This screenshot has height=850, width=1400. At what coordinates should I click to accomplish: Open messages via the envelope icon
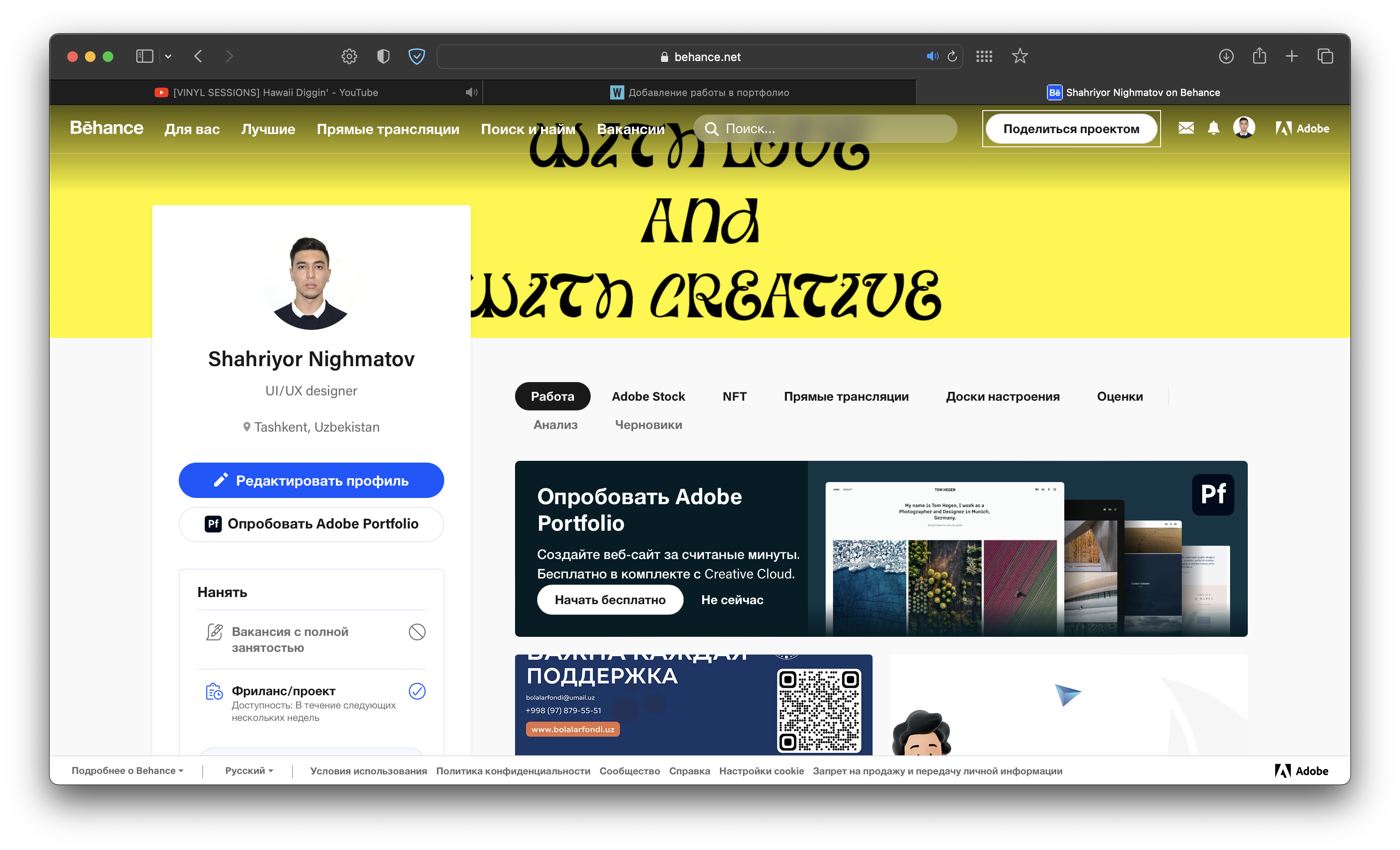[1186, 128]
